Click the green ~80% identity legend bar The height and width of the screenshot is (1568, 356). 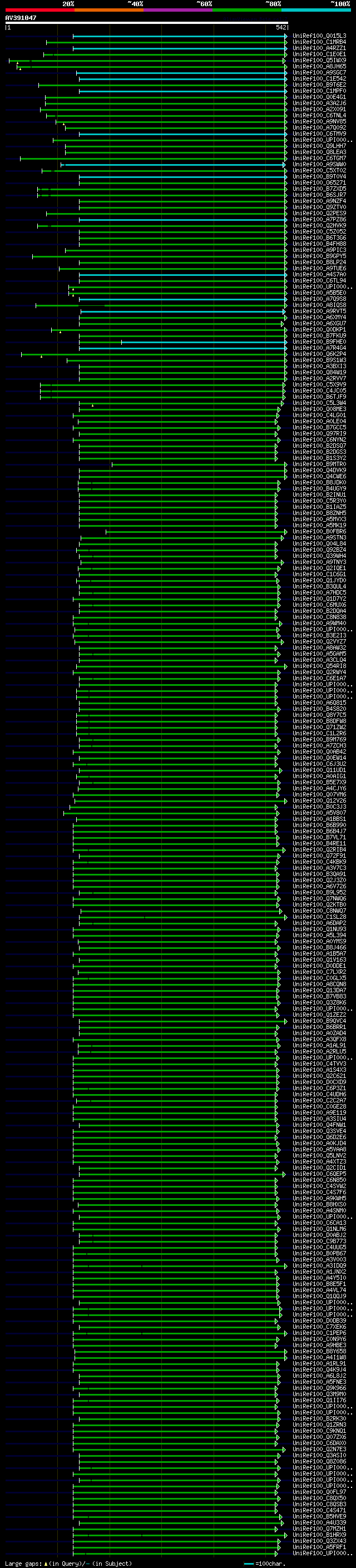[247, 10]
